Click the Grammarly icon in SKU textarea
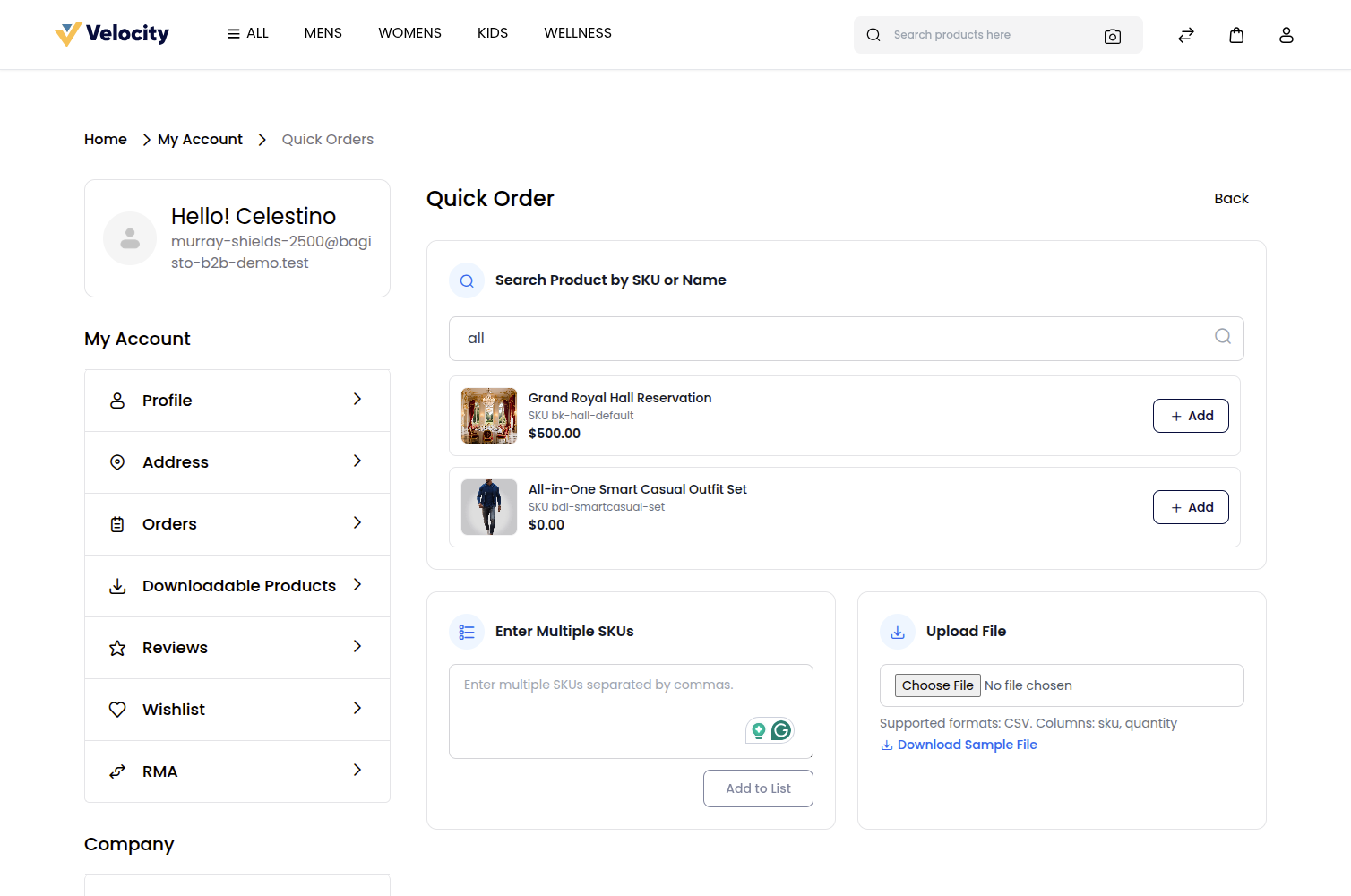This screenshot has width=1351, height=896. (781, 730)
